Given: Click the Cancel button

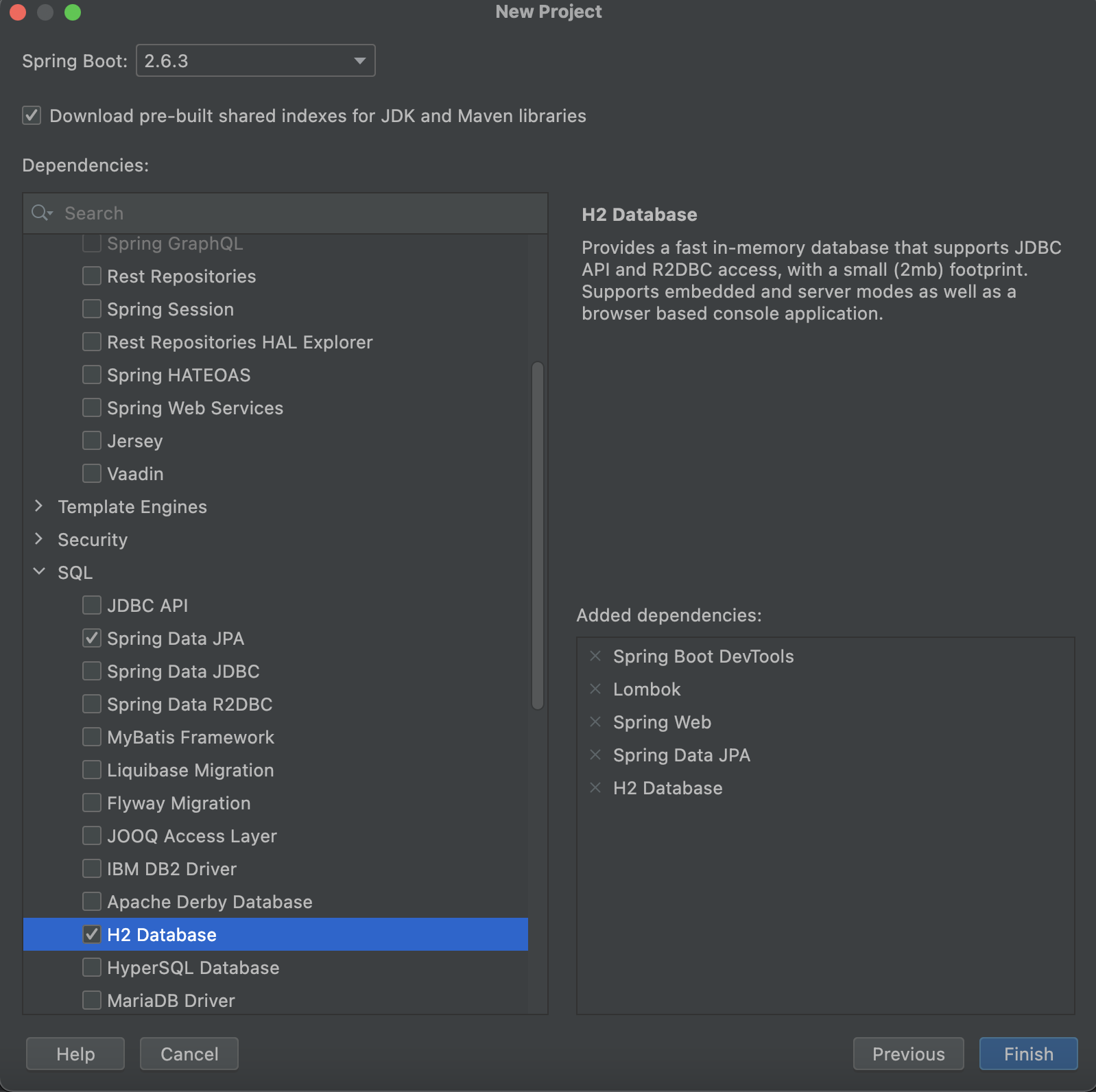Looking at the screenshot, I should tap(189, 1054).
